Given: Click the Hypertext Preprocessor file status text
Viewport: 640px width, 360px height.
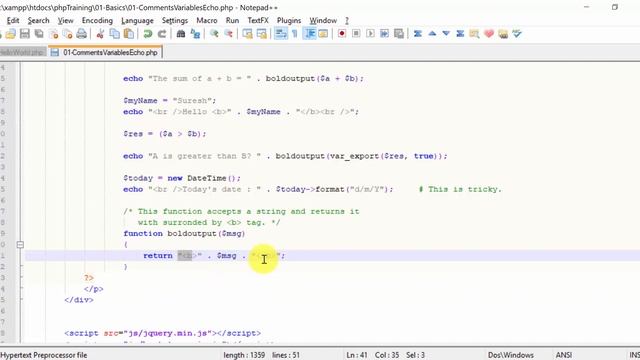Looking at the screenshot, I should click(x=44, y=355).
